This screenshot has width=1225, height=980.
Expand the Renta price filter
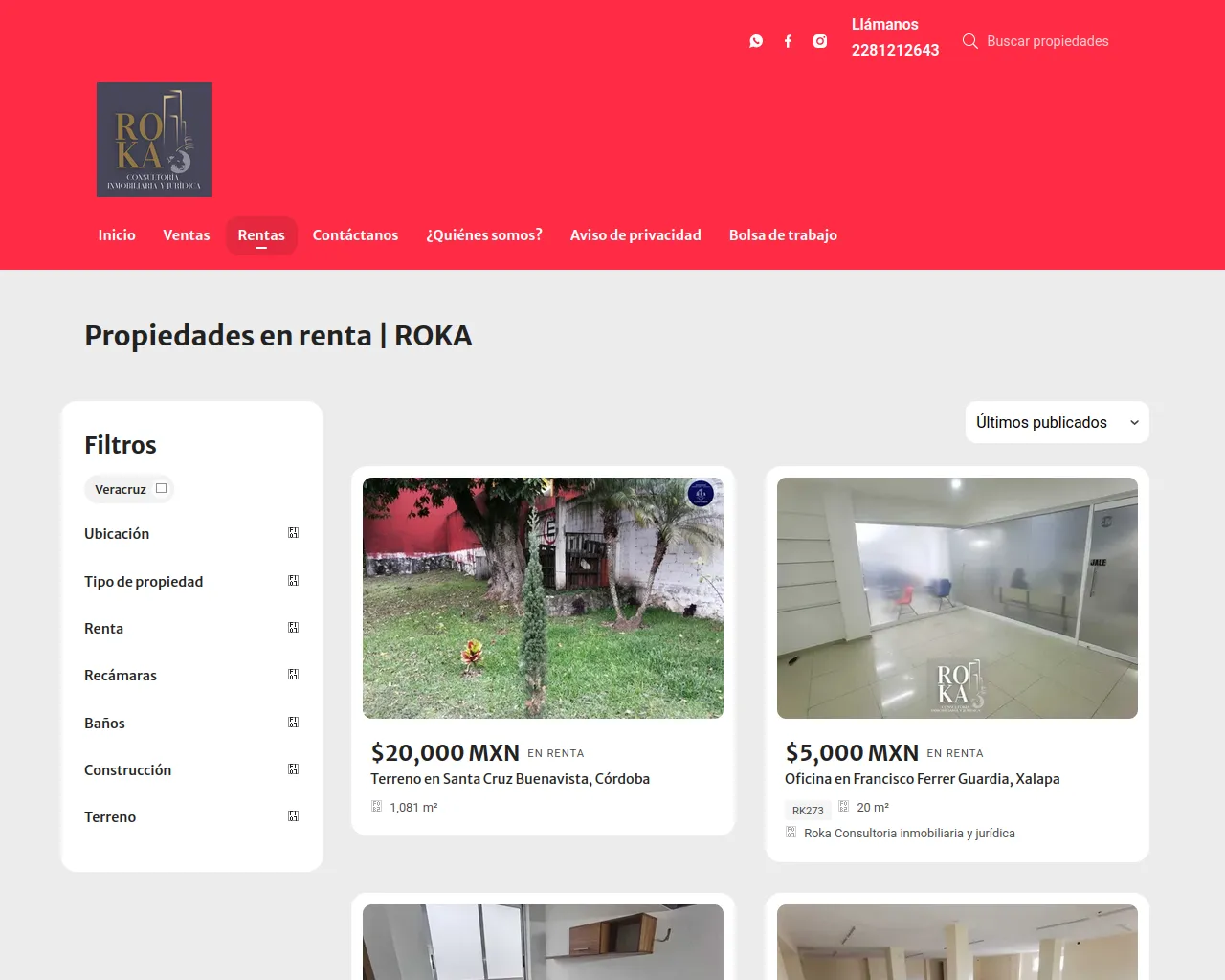[191, 628]
